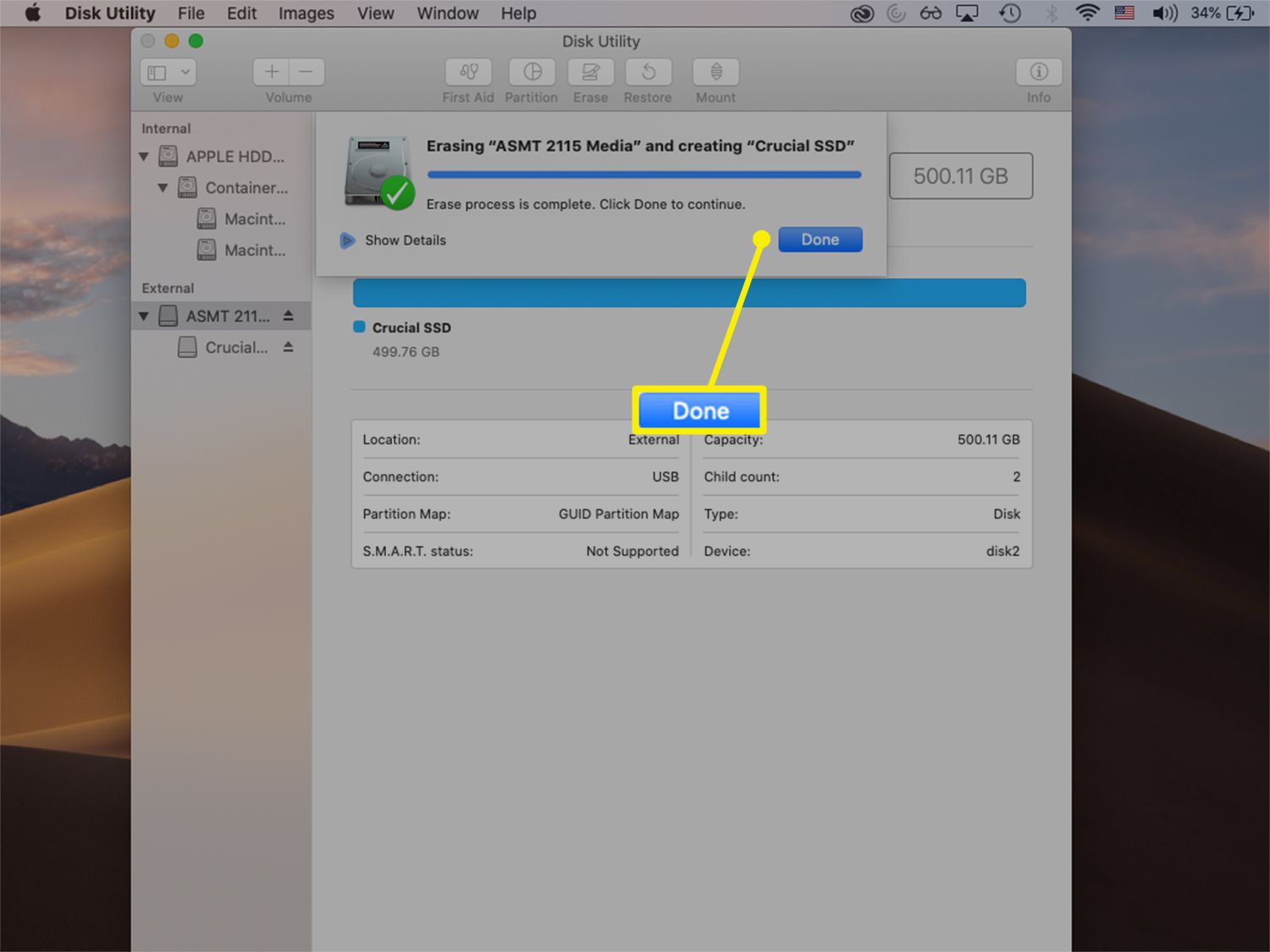This screenshot has height=952, width=1270.
Task: Run First Aid from the toolbar
Action: pyautogui.click(x=468, y=72)
